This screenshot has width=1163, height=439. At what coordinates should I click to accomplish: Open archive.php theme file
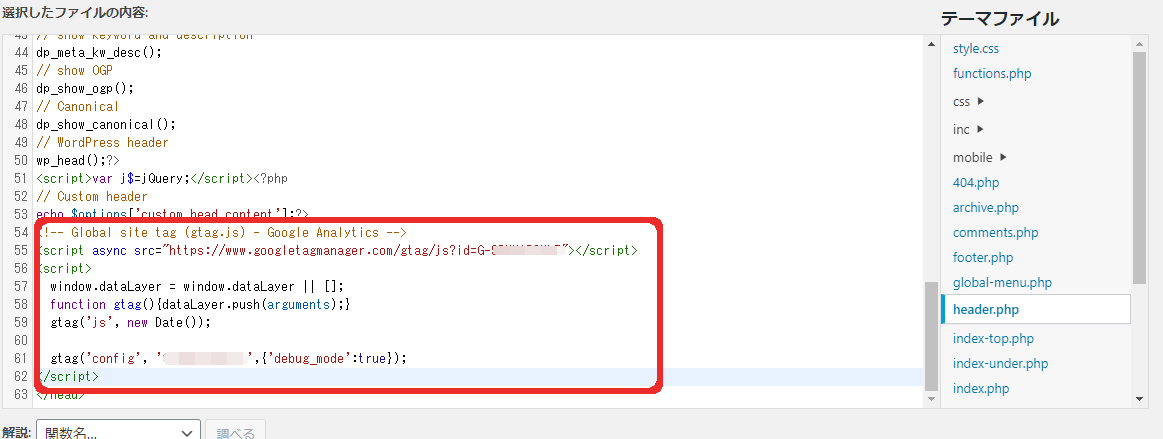pos(986,208)
